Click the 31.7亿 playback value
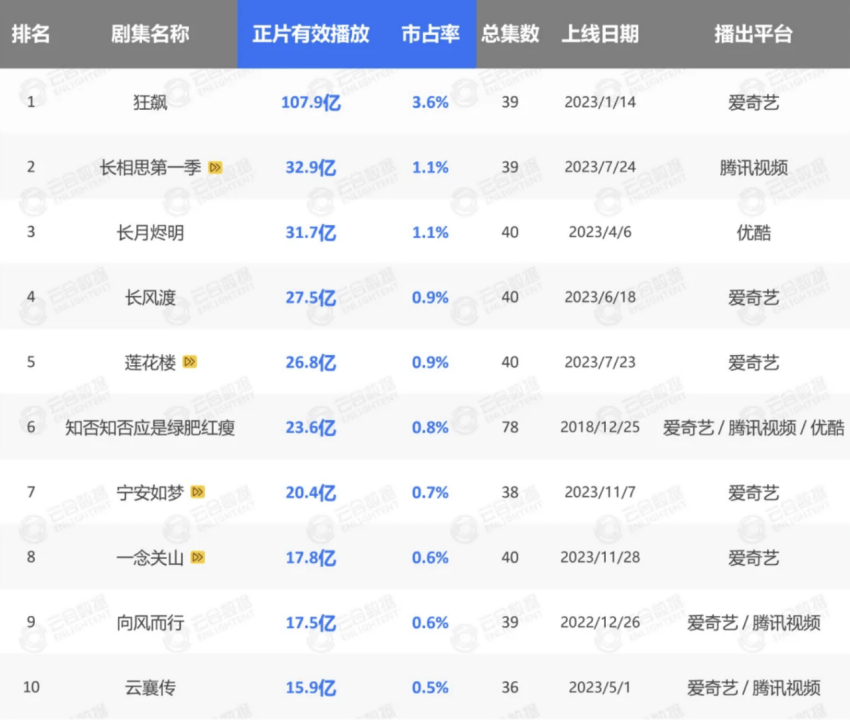 [311, 232]
